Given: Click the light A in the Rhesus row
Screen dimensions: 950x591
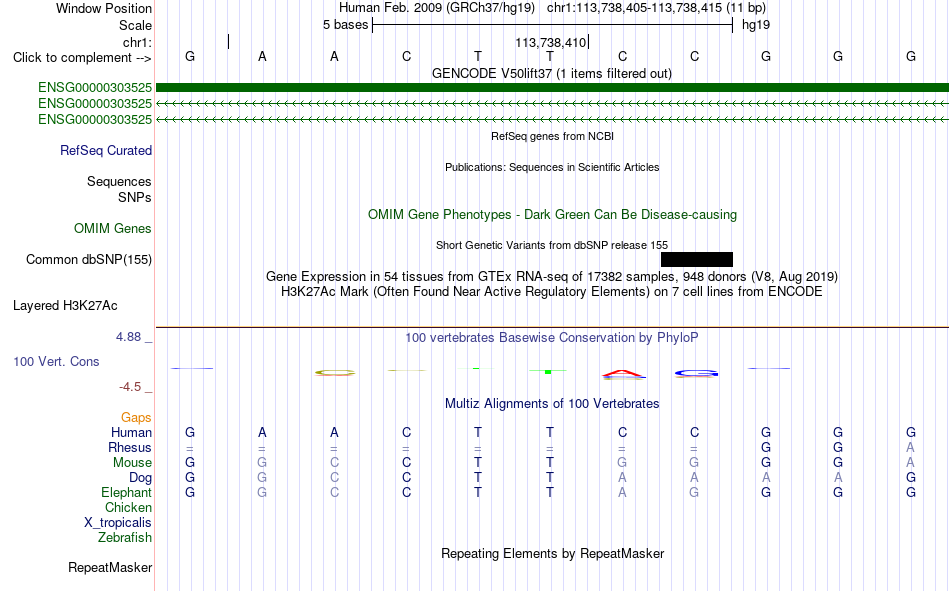Looking at the screenshot, I should (x=910, y=447).
